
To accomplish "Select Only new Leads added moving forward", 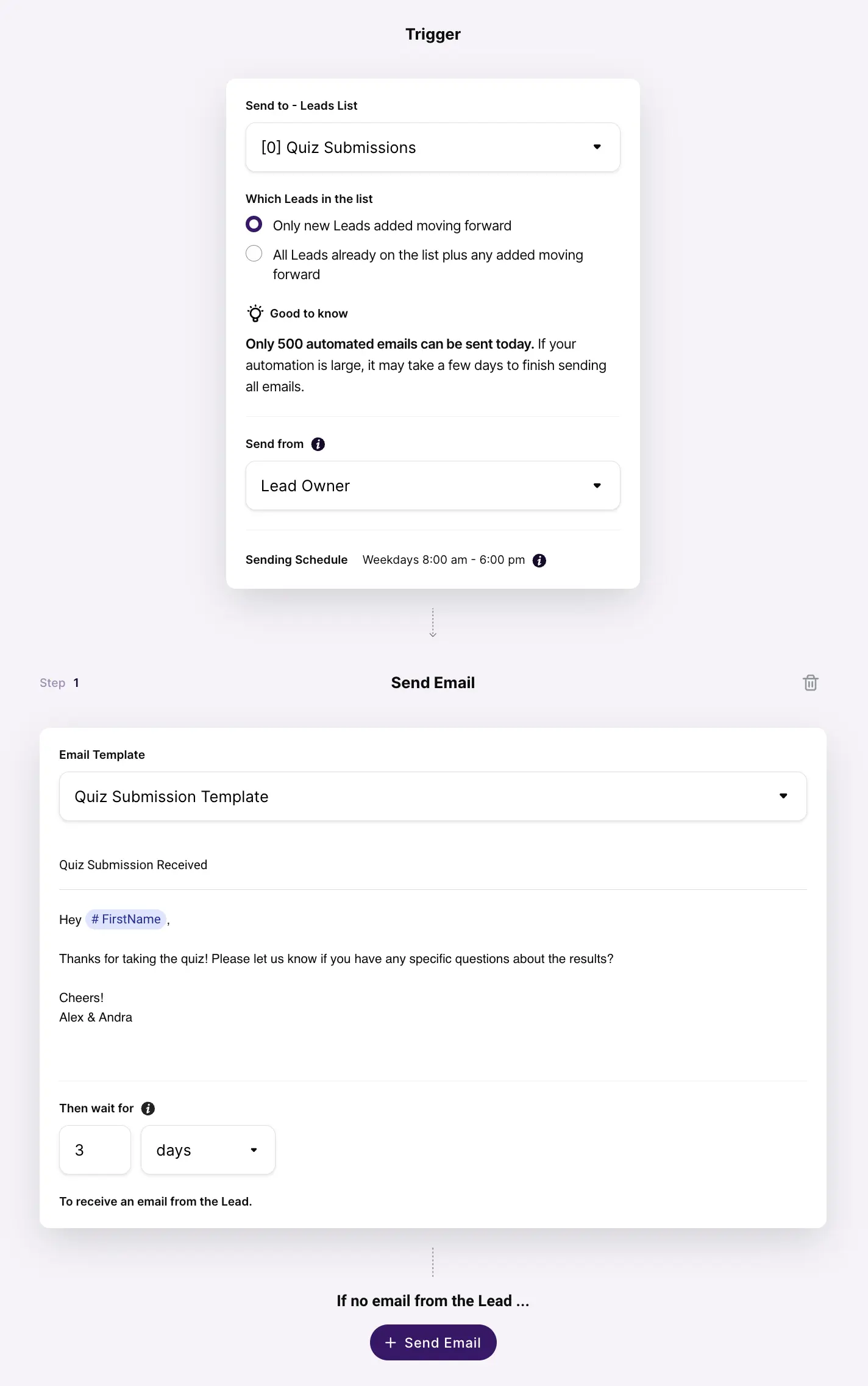I will (x=254, y=224).
